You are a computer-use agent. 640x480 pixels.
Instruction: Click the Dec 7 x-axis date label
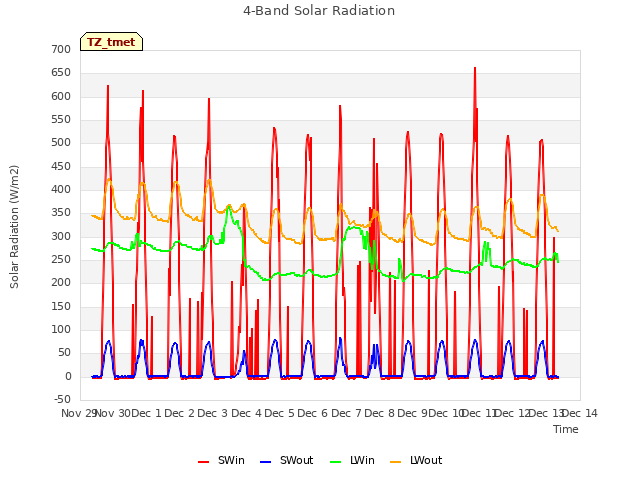346,413
